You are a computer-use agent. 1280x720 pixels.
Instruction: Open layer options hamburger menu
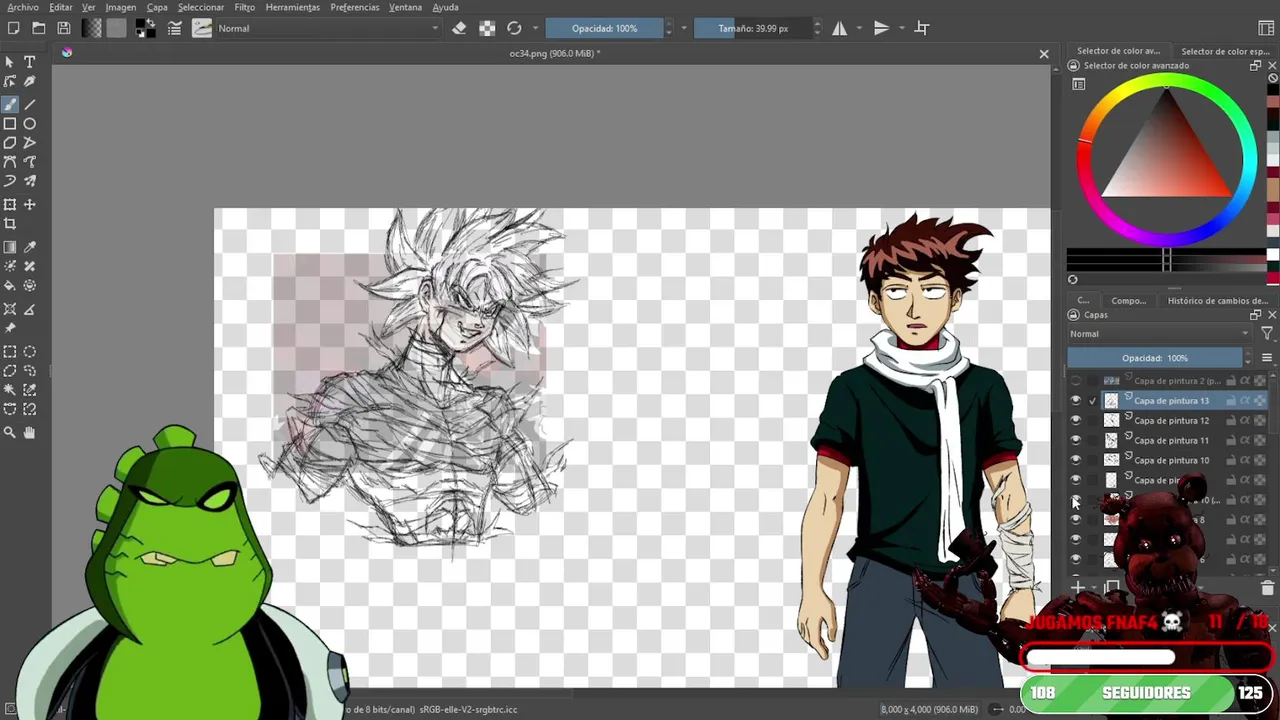(1267, 358)
